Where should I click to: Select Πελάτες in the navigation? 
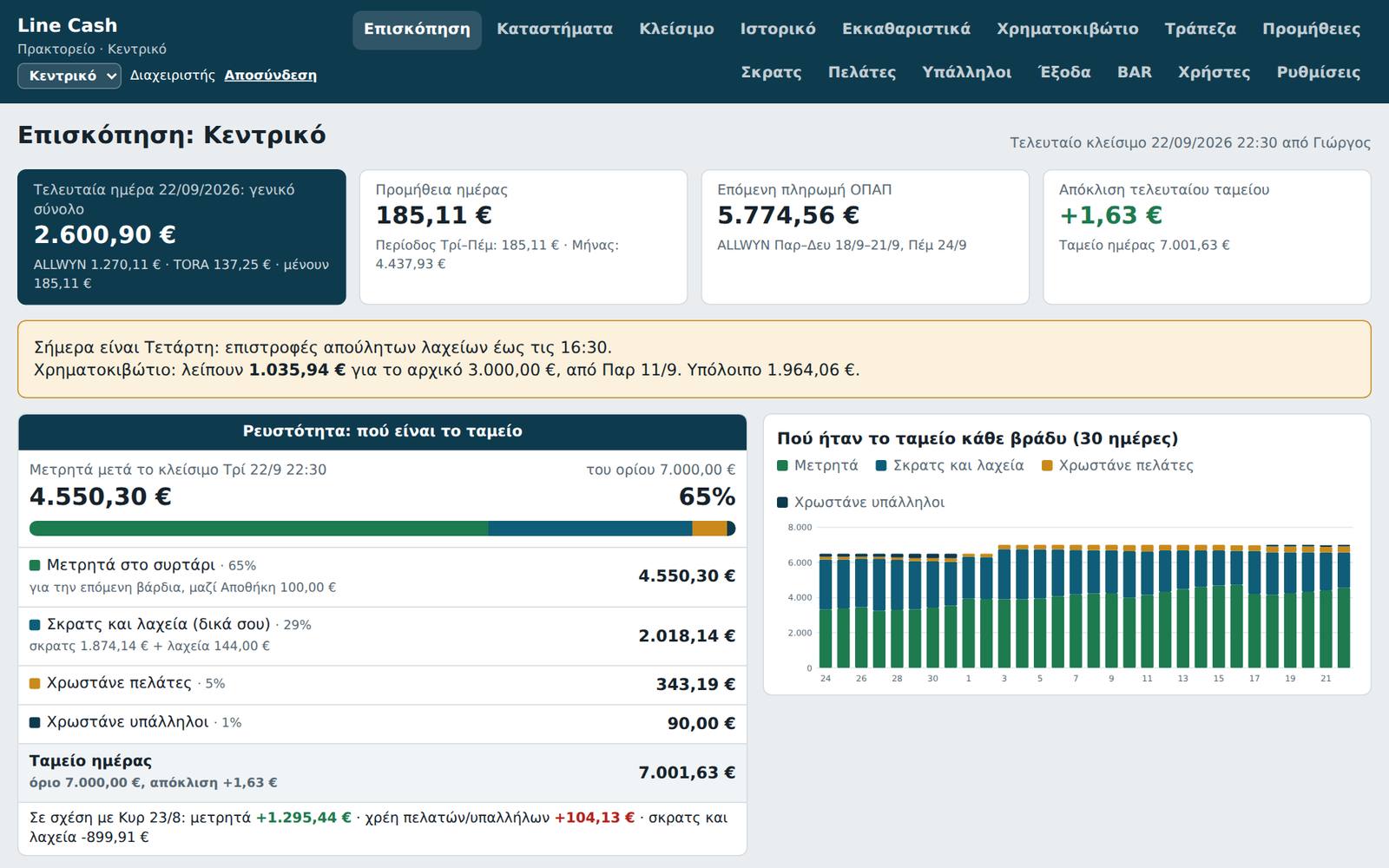[862, 73]
